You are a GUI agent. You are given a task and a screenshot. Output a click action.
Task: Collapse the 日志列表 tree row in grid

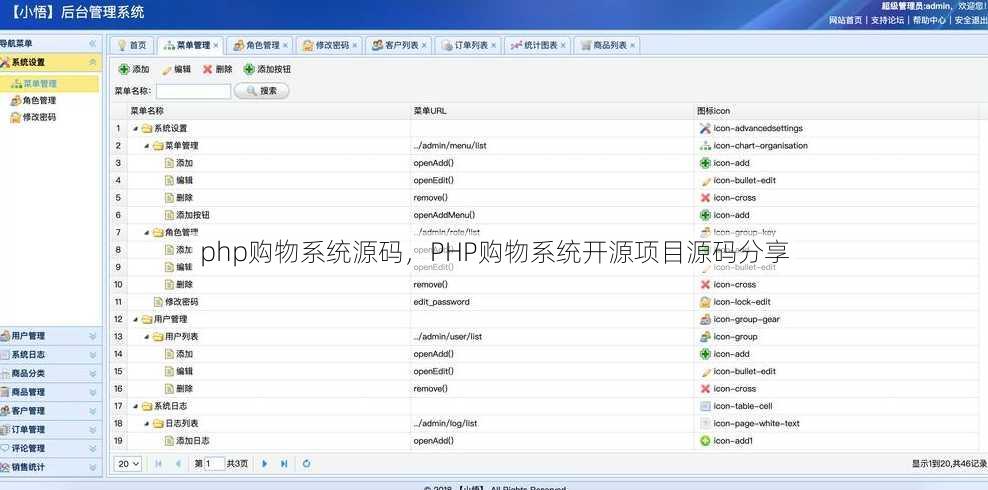coord(147,424)
